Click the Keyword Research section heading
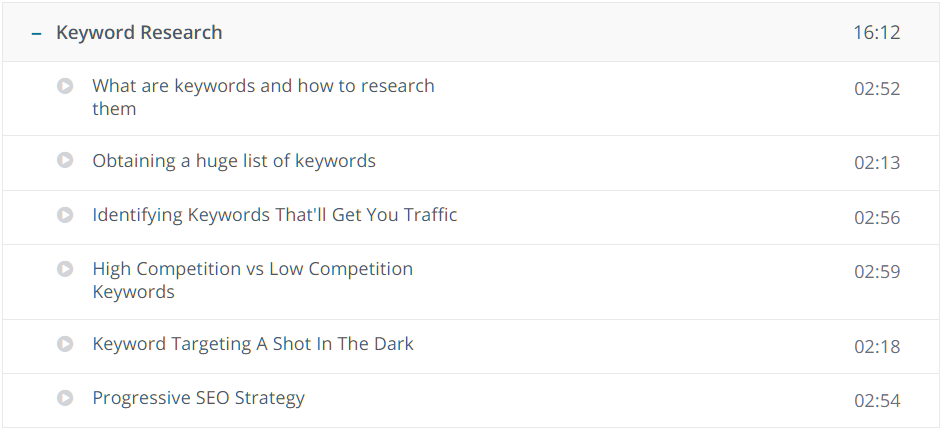Screen dimensions: 944x432 tap(139, 32)
